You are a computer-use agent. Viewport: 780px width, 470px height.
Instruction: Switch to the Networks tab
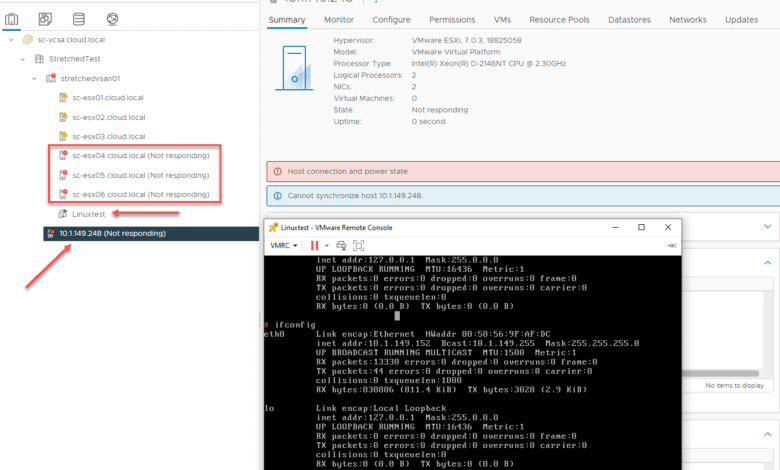pos(687,20)
